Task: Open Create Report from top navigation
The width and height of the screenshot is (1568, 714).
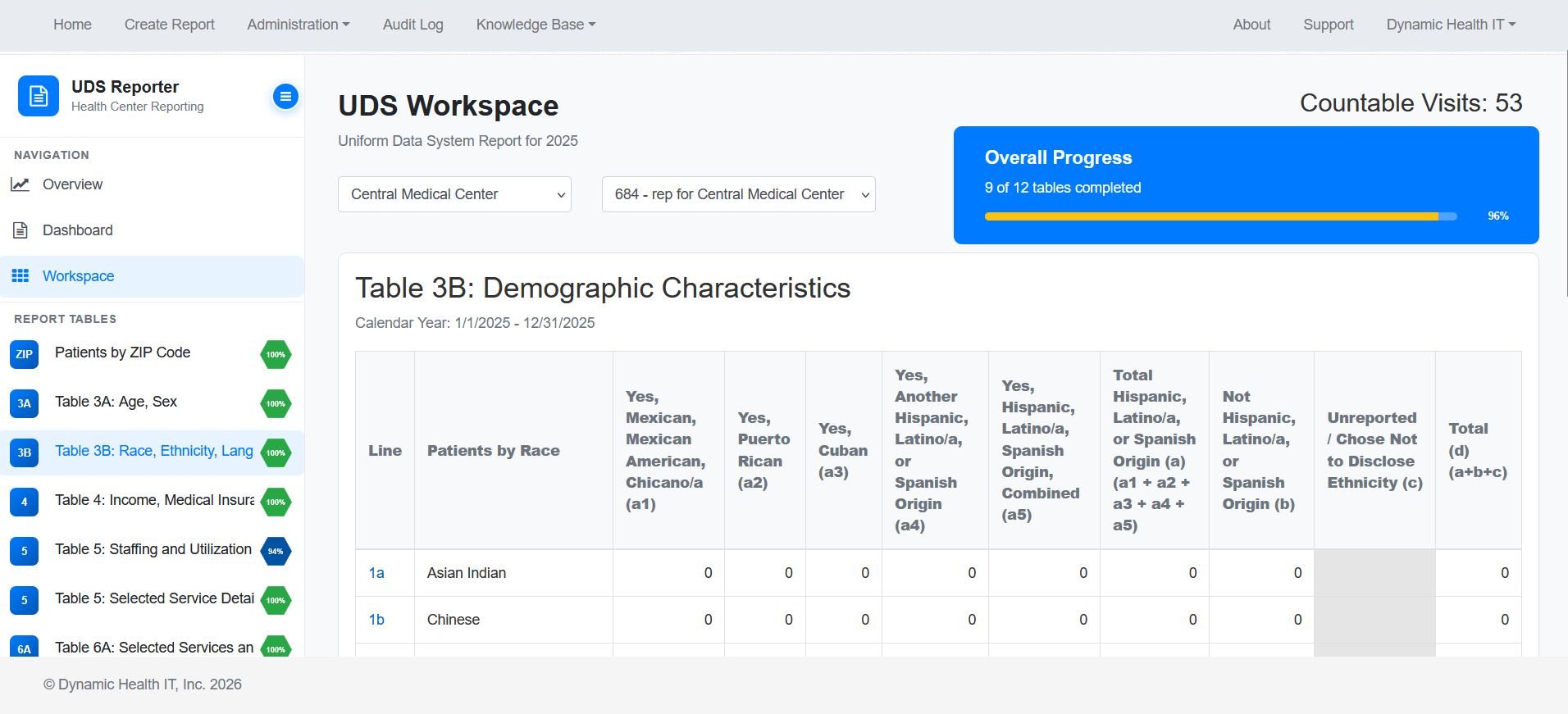Action: click(169, 25)
